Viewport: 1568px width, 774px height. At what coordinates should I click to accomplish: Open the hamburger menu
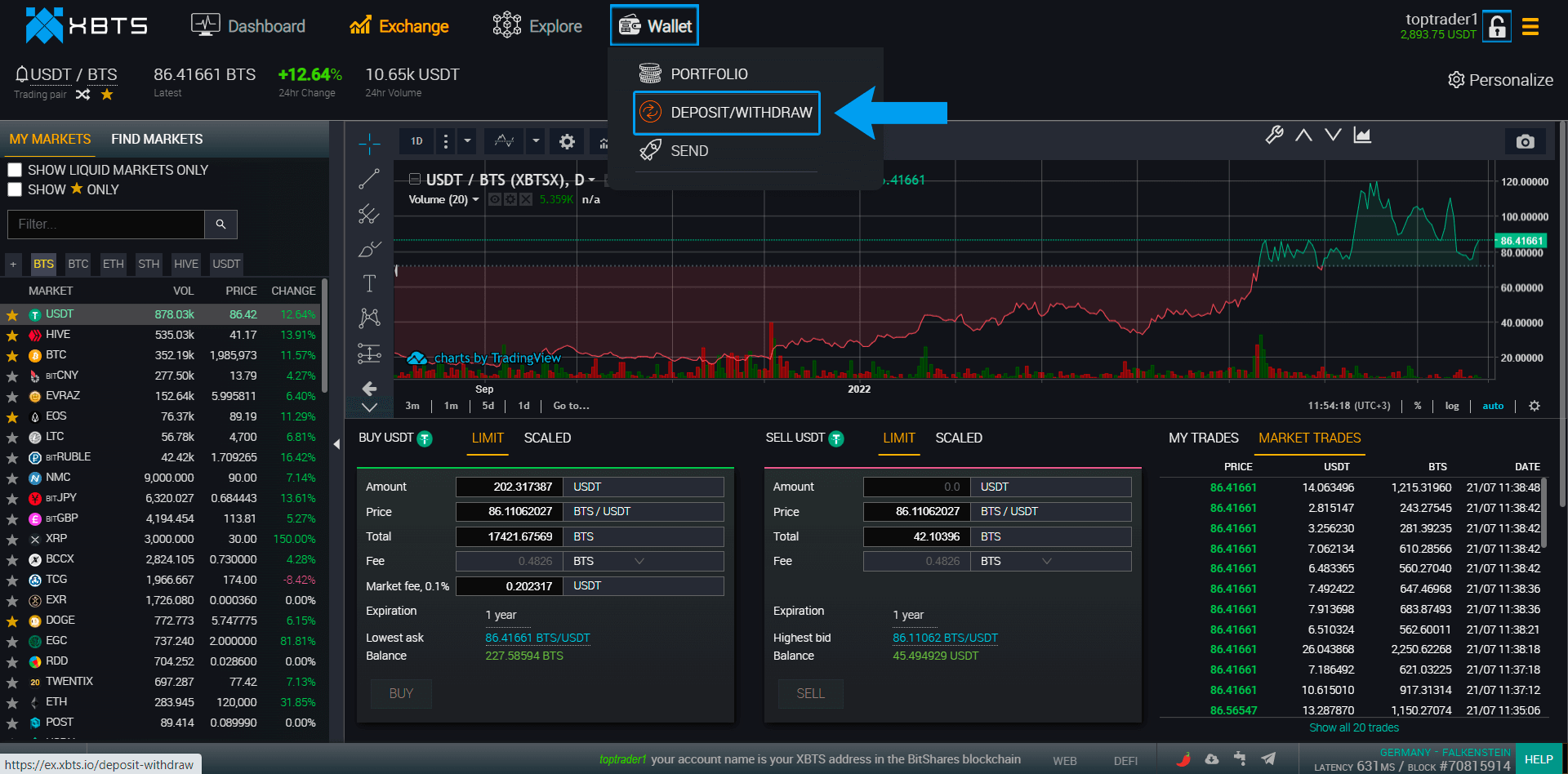pyautogui.click(x=1530, y=27)
